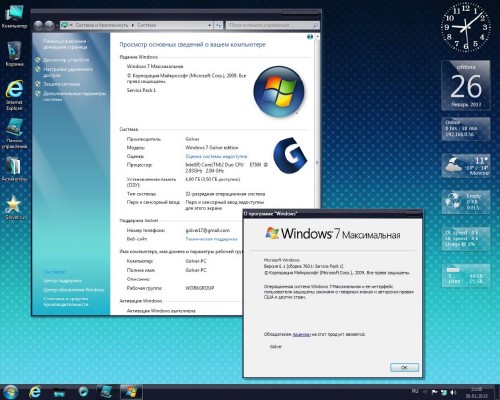Open Internet Explorer in the taskbar
The image size is (500, 400).
click(x=35, y=392)
